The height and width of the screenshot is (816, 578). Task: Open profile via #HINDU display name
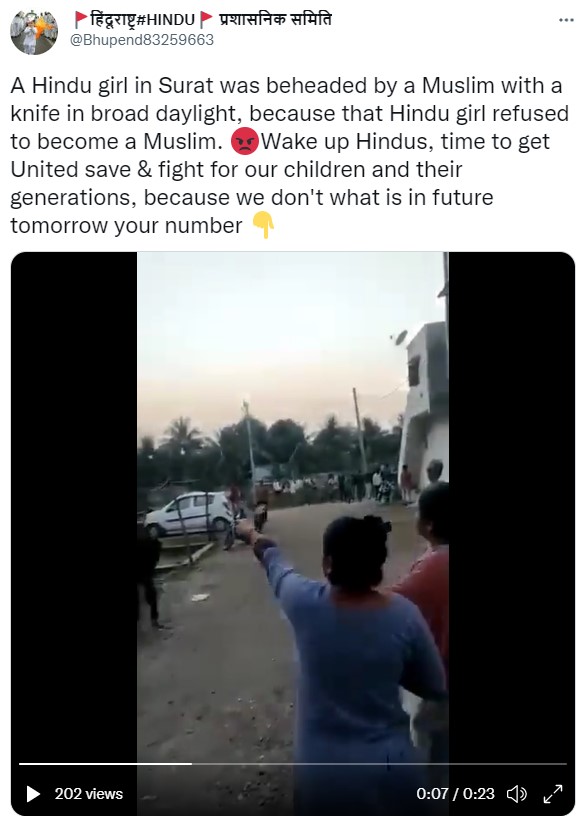pyautogui.click(x=143, y=20)
